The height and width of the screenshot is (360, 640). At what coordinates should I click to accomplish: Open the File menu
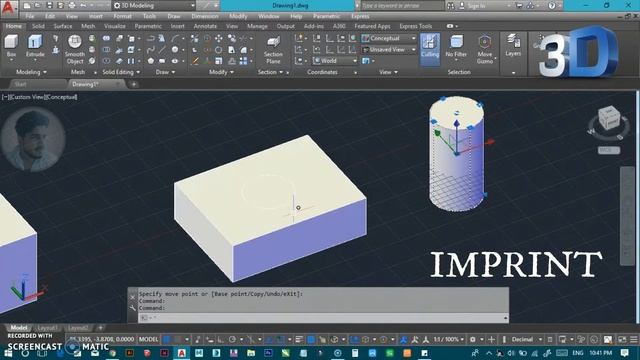coord(30,16)
